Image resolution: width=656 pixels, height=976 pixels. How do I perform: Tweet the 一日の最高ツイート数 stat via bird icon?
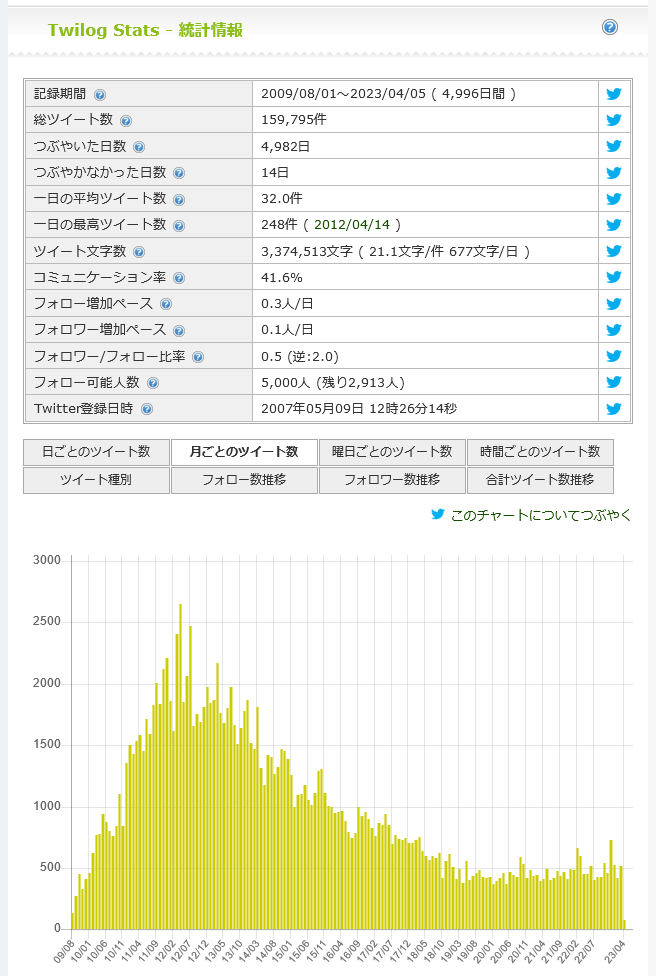pos(614,225)
